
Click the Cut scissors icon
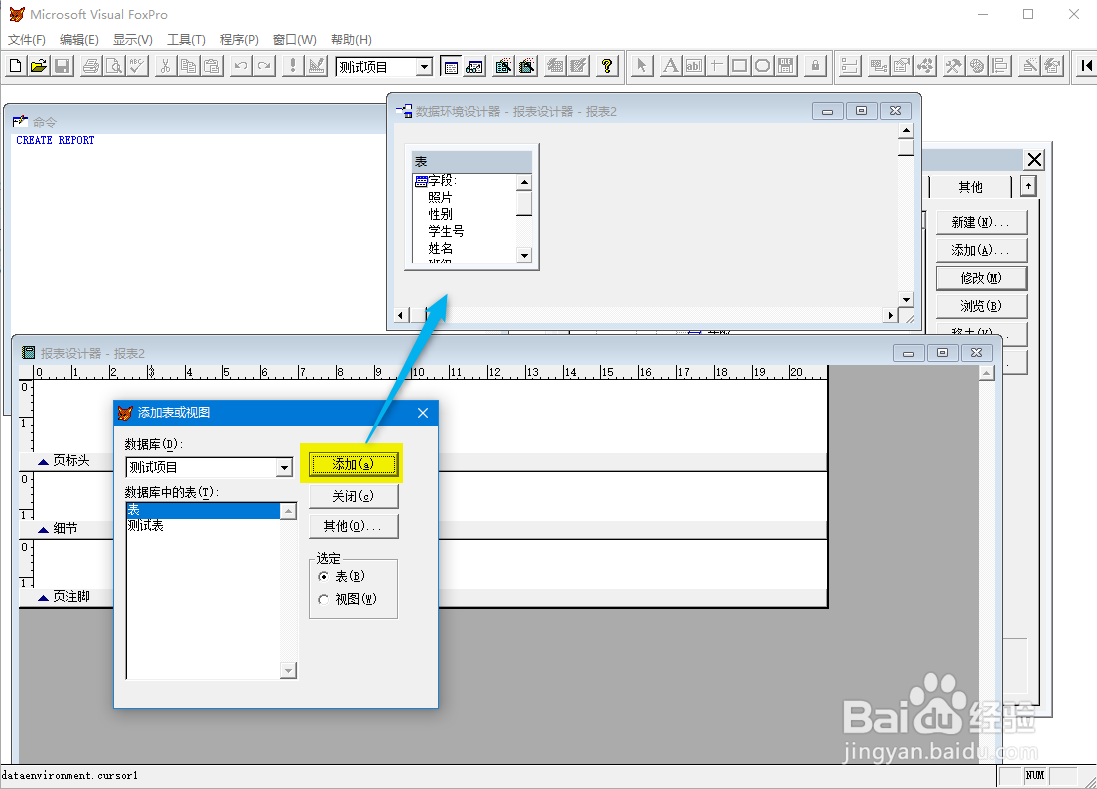click(x=165, y=66)
